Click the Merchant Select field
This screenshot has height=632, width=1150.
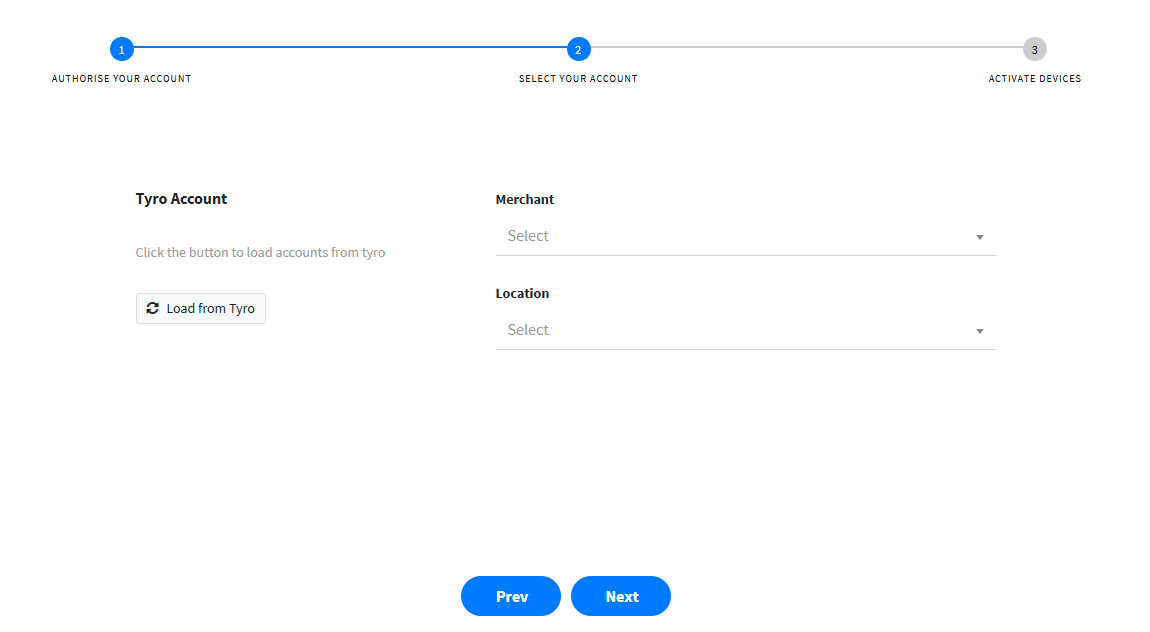coord(746,236)
